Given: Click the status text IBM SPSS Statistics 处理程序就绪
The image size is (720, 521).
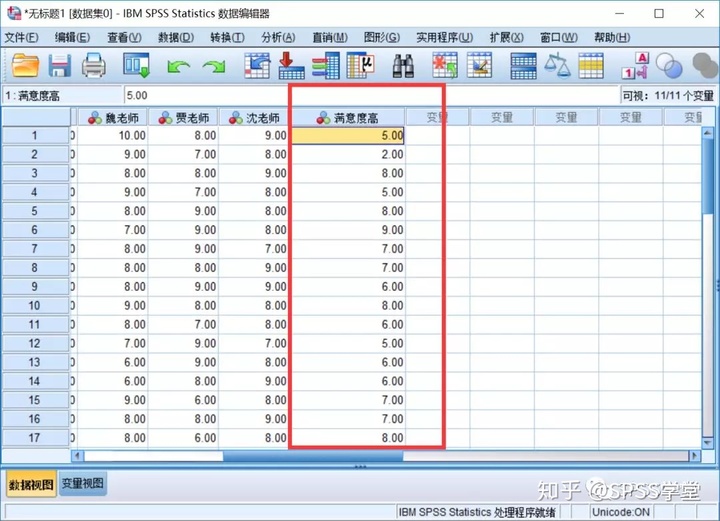Looking at the screenshot, I should coord(477,512).
